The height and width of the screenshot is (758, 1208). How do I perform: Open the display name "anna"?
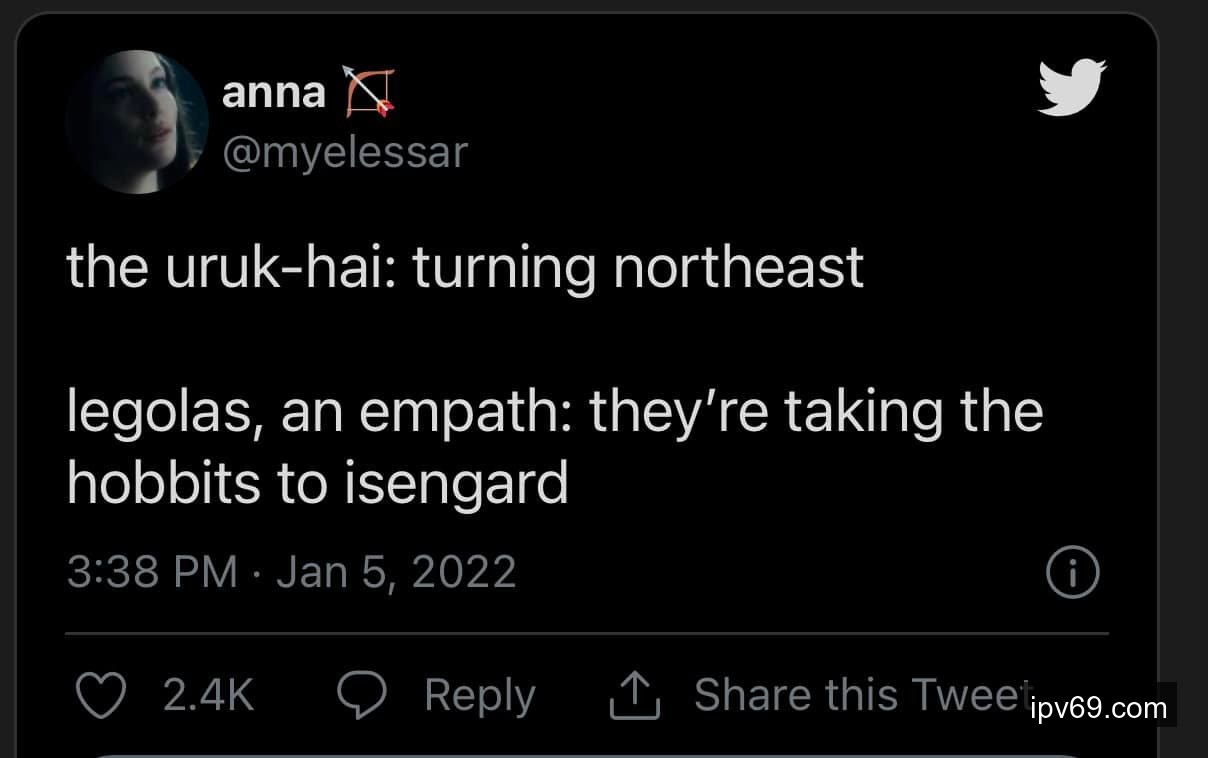click(x=273, y=93)
